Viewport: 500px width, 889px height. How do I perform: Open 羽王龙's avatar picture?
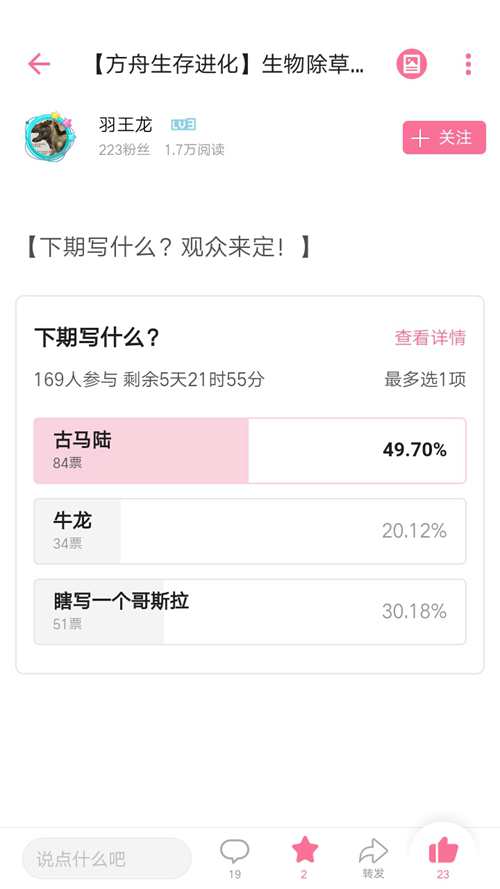coord(49,137)
